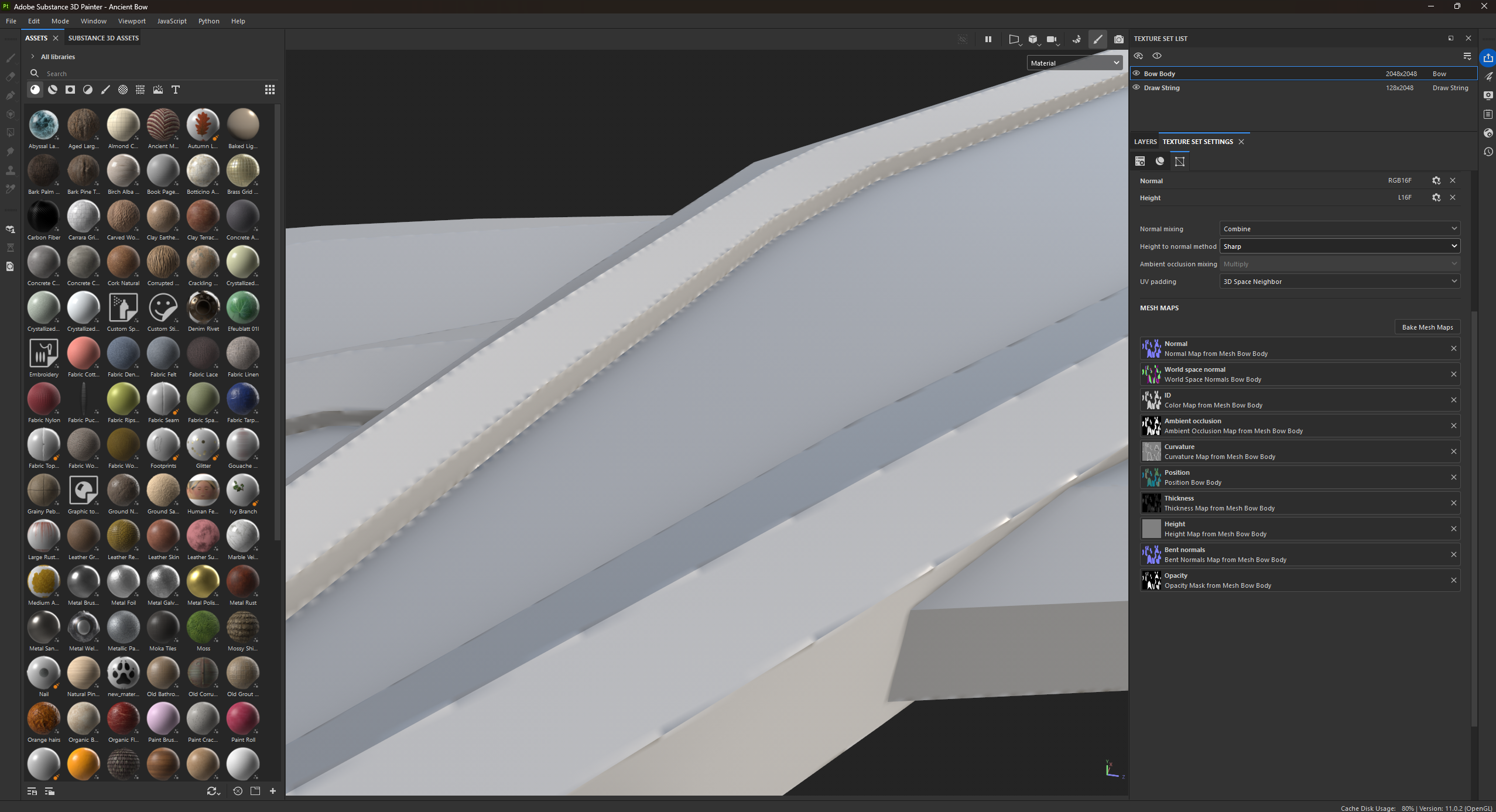This screenshot has height=812, width=1496.
Task: Open the Export textures icon in right dock
Action: click(1488, 57)
